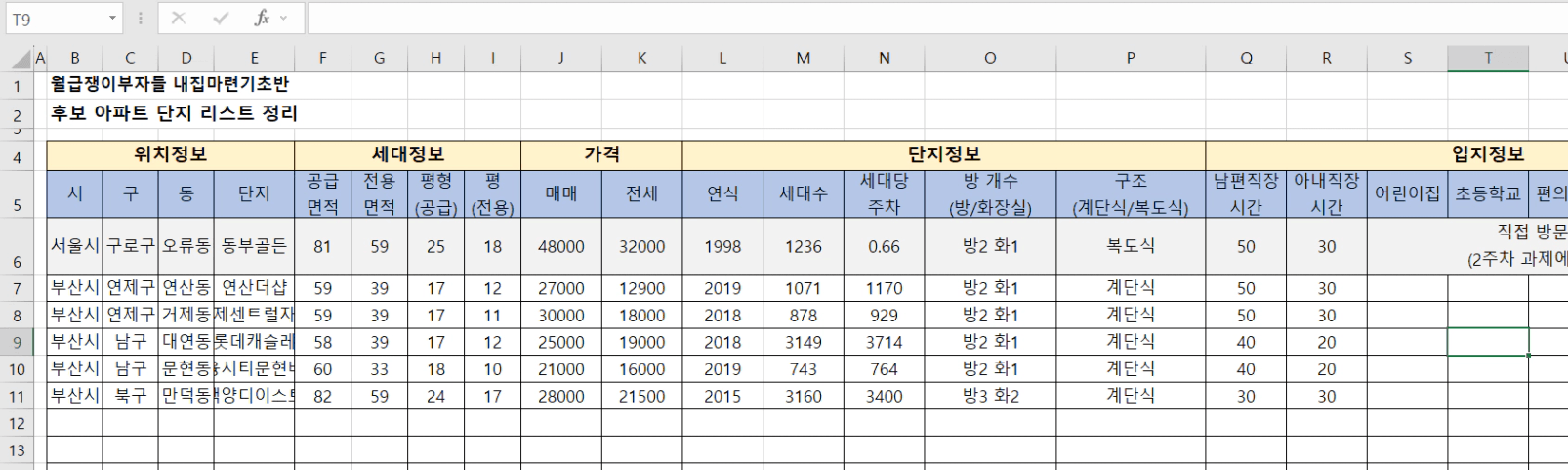Click the Cancel (X) icon in formula bar

point(179,18)
